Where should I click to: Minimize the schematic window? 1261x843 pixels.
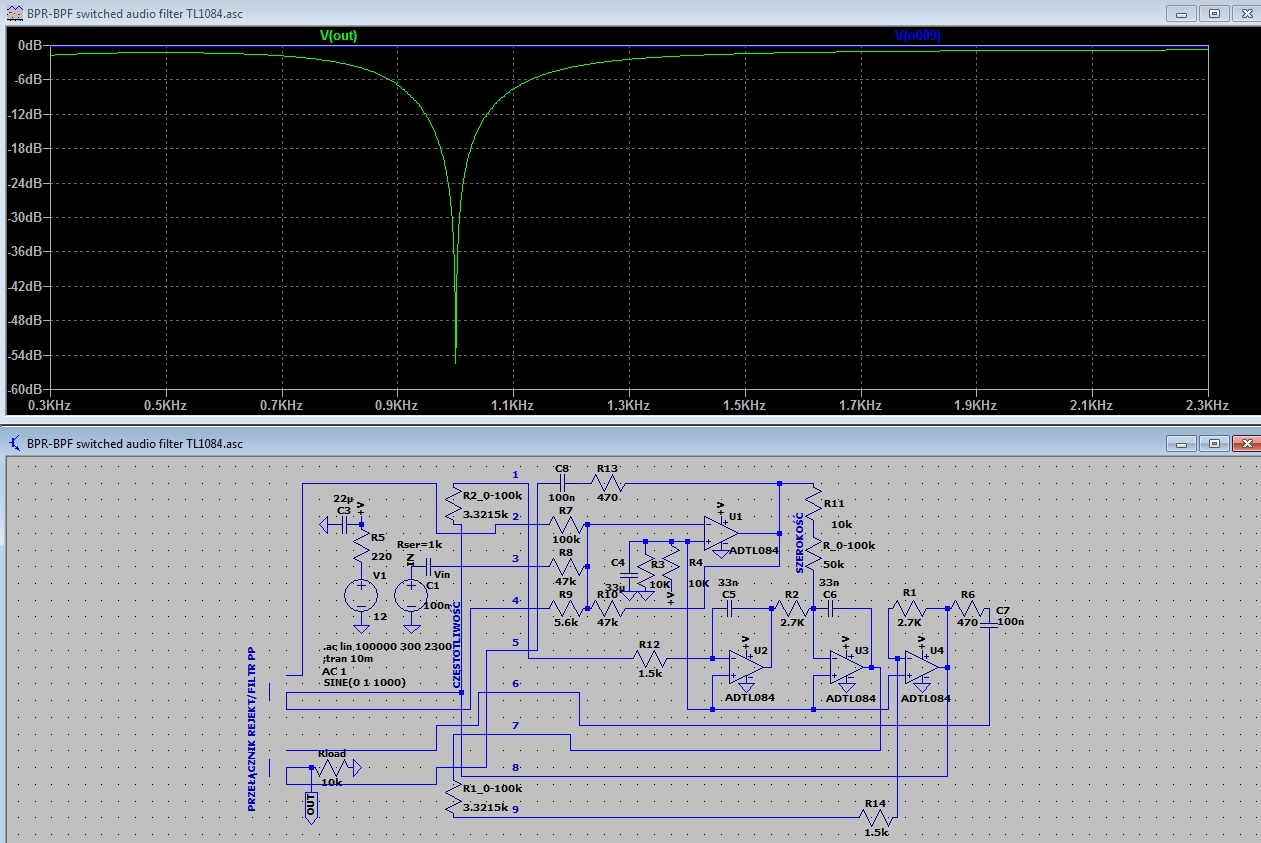(1181, 443)
